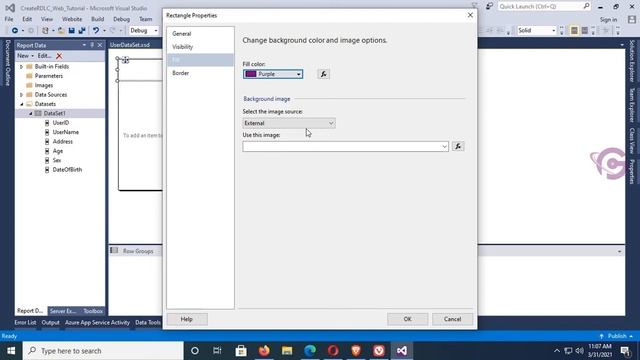640x360 pixels.
Task: Click Edit... in Report Data toolbar
Action: click(44, 56)
